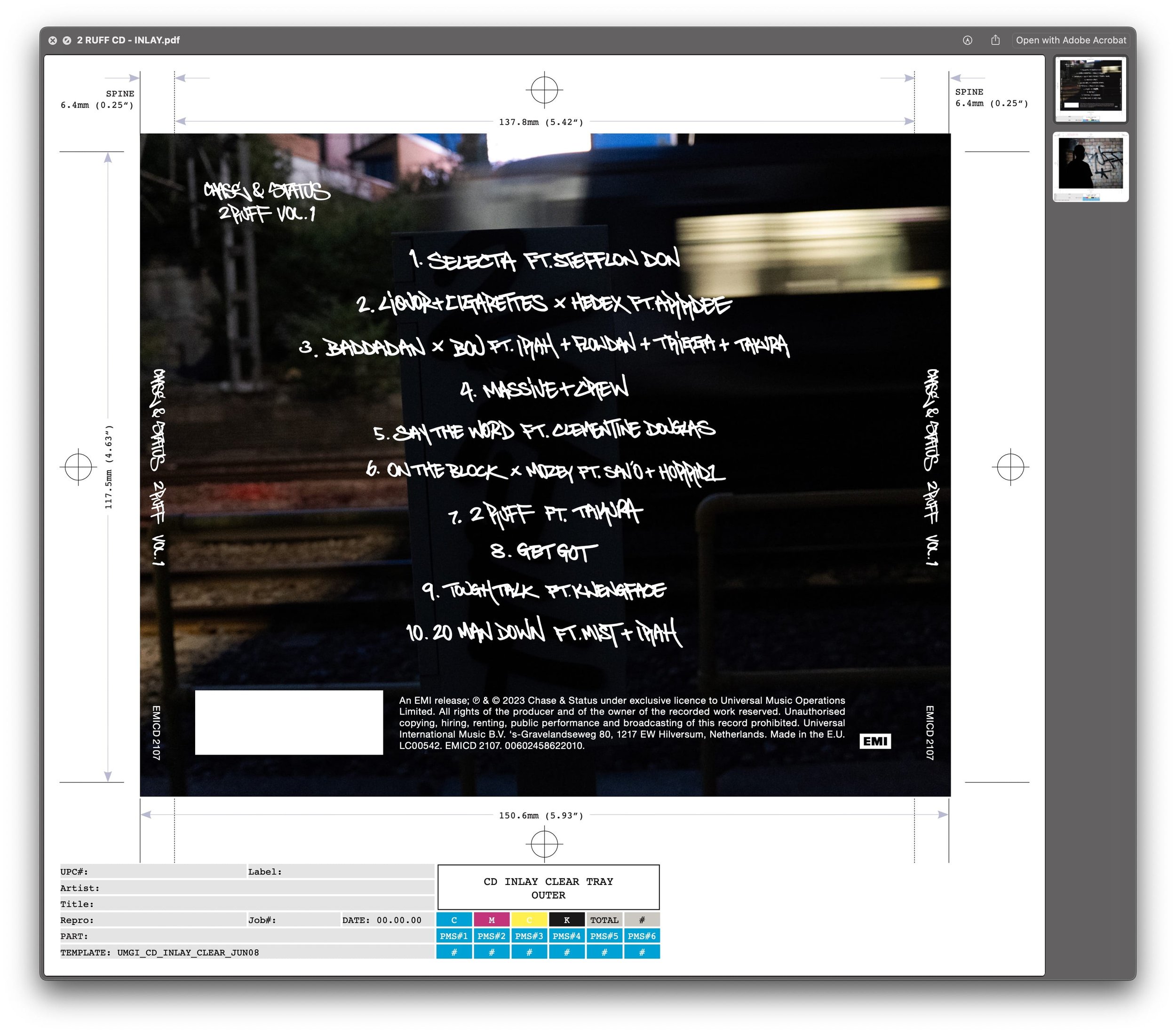Open the second page thumbnail in the sidebar
The width and height of the screenshot is (1176, 1033).
(1090, 163)
